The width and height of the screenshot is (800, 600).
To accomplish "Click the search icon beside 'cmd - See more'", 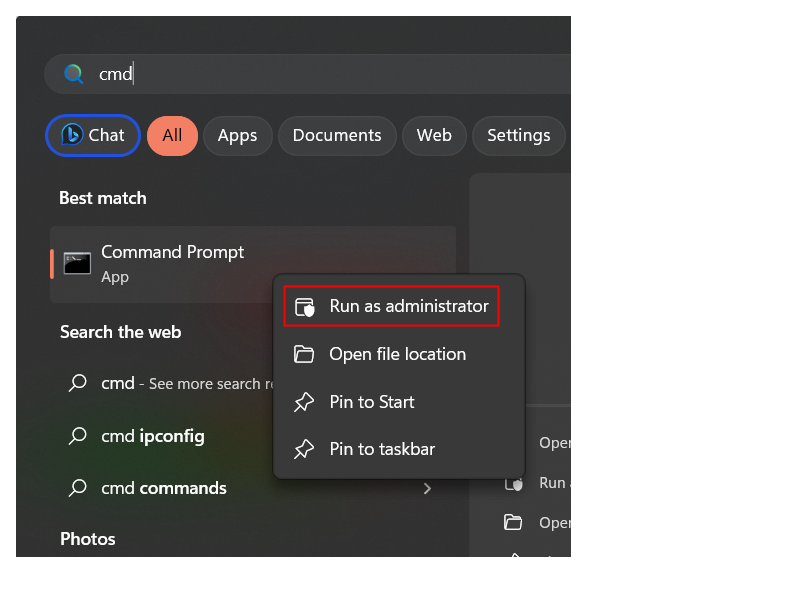I will pos(78,383).
